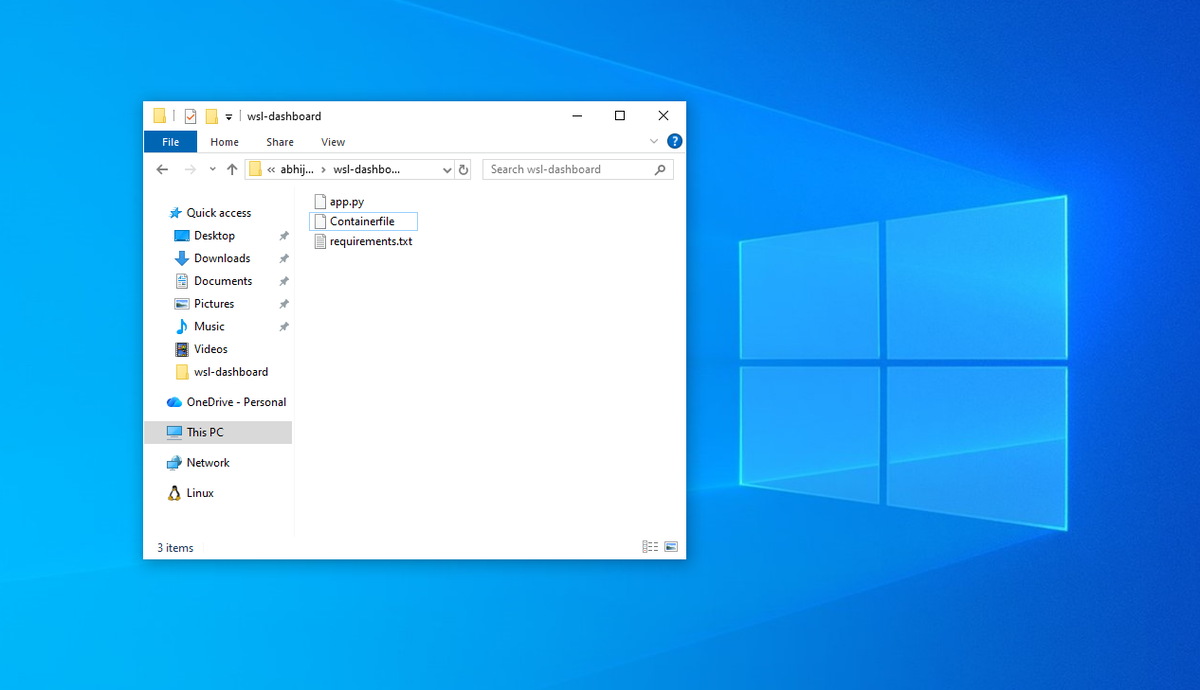The image size is (1200, 690).
Task: Go up one folder level arrow
Action: pyautogui.click(x=232, y=170)
